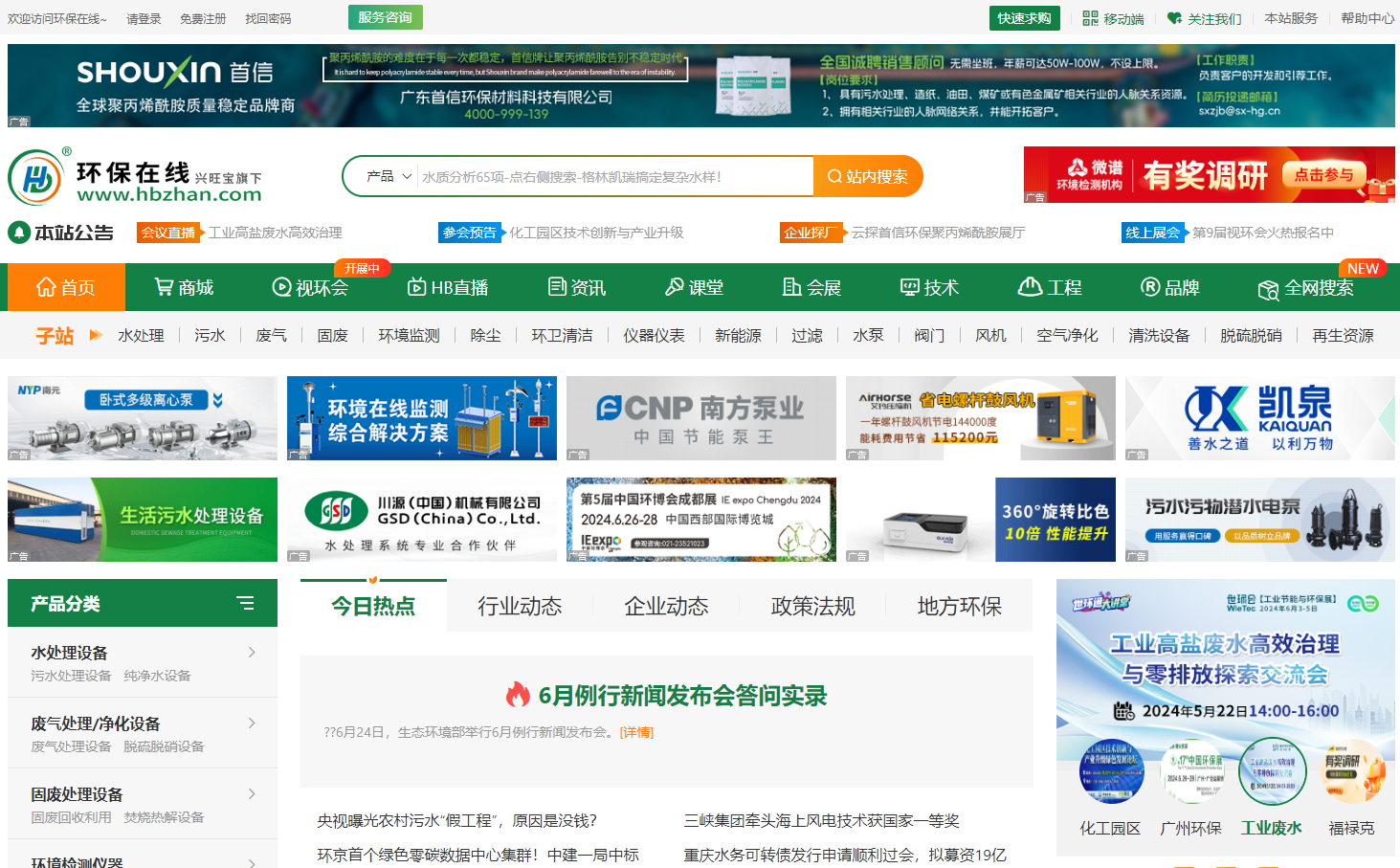
Task: Open 本站服务 menu
Action: click(1291, 18)
